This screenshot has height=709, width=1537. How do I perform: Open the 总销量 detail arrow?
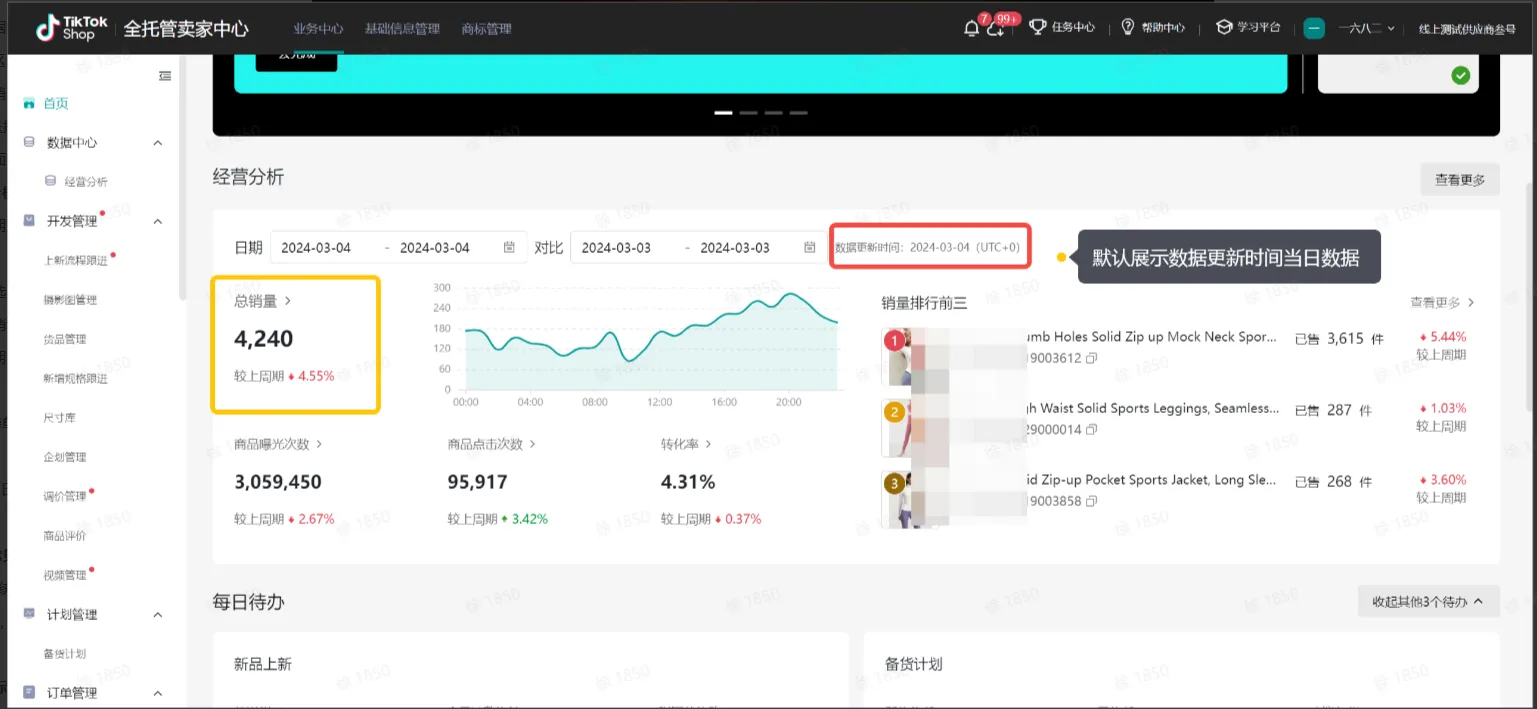click(288, 301)
